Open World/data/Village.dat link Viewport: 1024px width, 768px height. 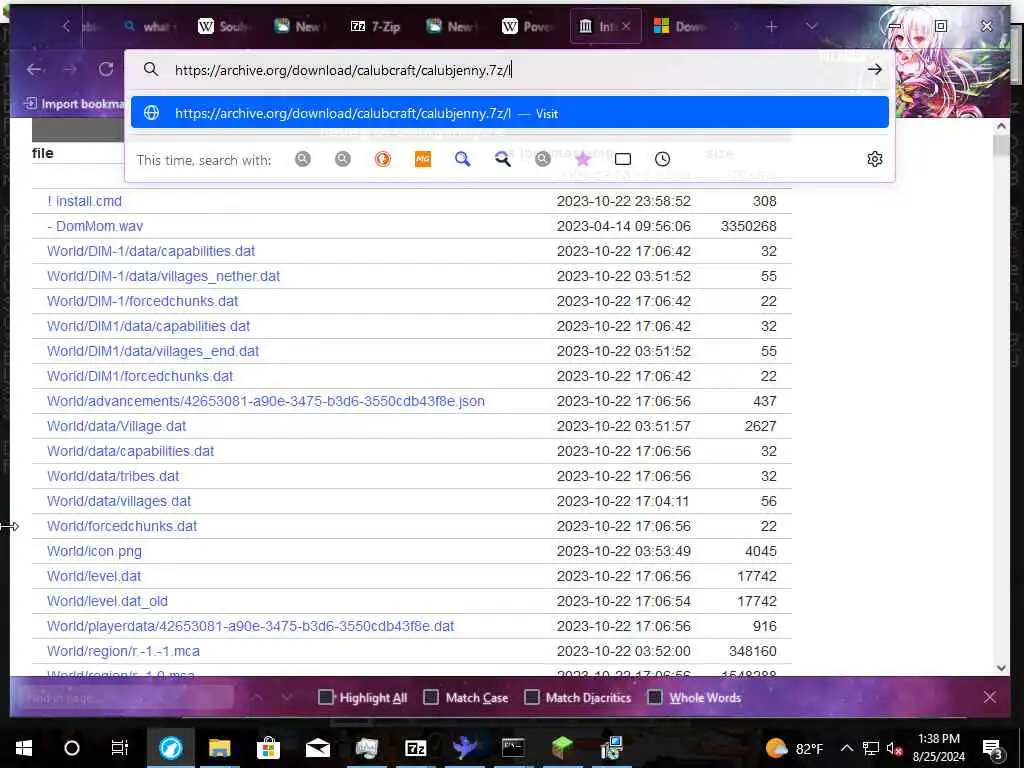(116, 426)
